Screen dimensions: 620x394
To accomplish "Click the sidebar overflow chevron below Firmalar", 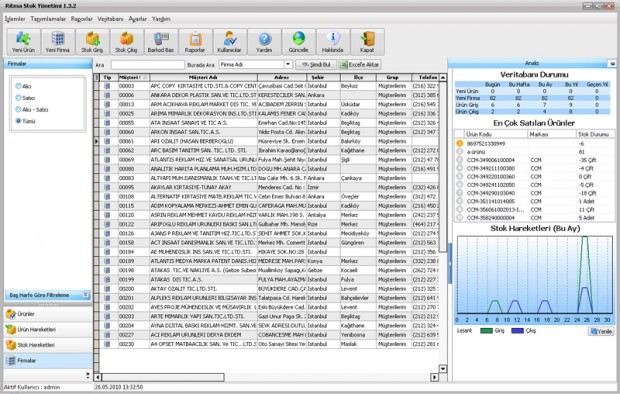I will (x=87, y=375).
